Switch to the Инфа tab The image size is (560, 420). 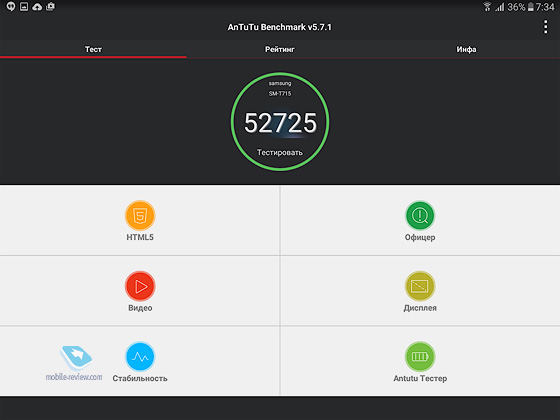[466, 49]
